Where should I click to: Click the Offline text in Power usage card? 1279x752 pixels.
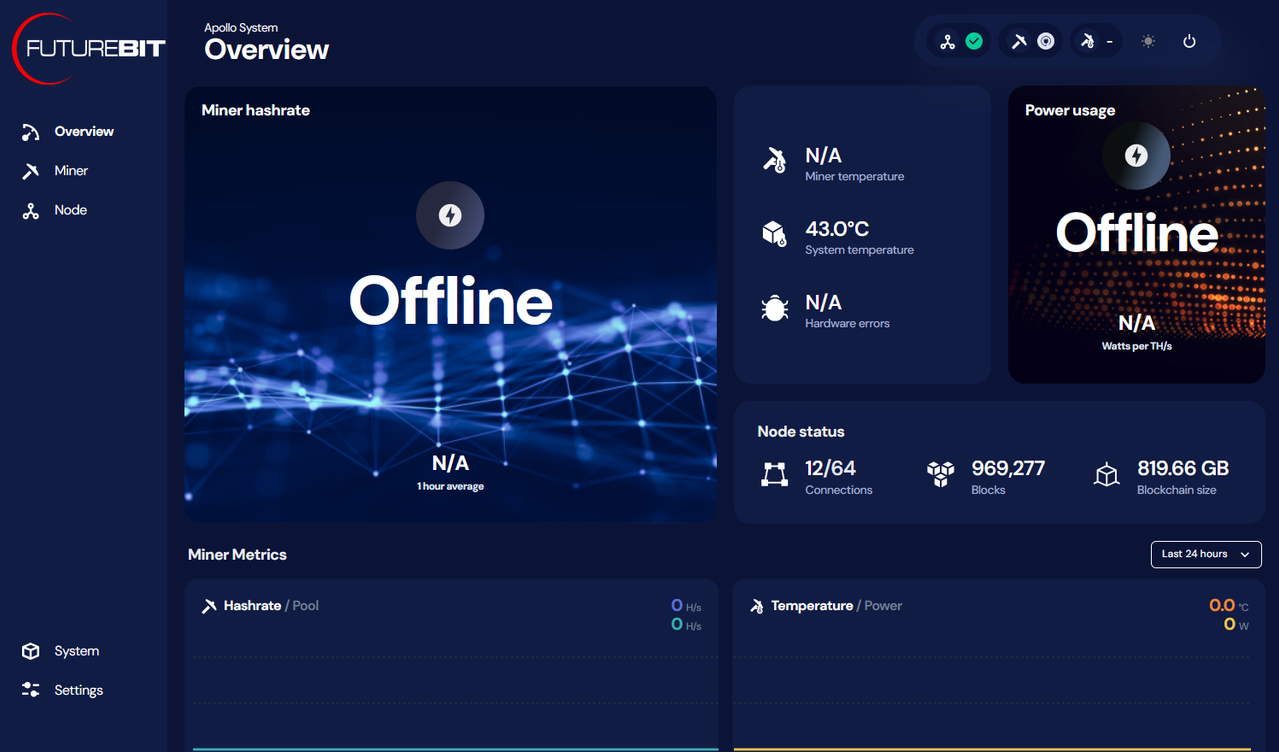[1138, 234]
